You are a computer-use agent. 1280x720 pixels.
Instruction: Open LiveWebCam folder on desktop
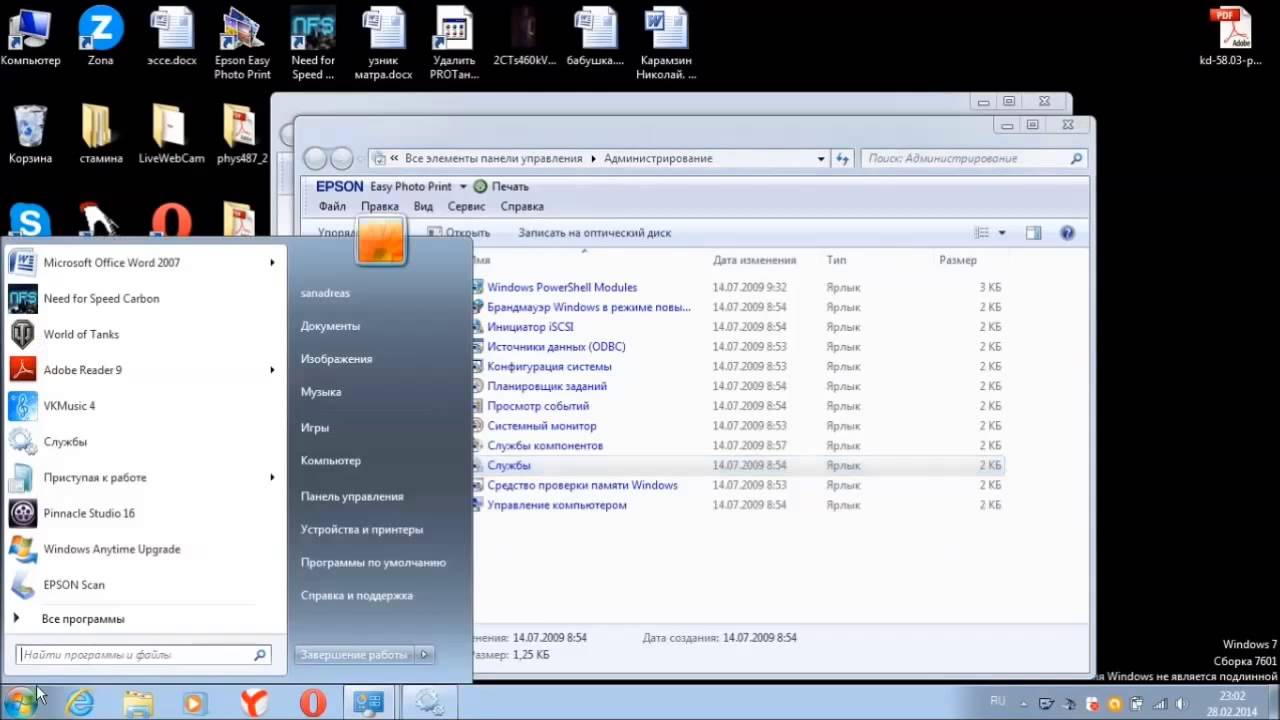click(x=171, y=134)
